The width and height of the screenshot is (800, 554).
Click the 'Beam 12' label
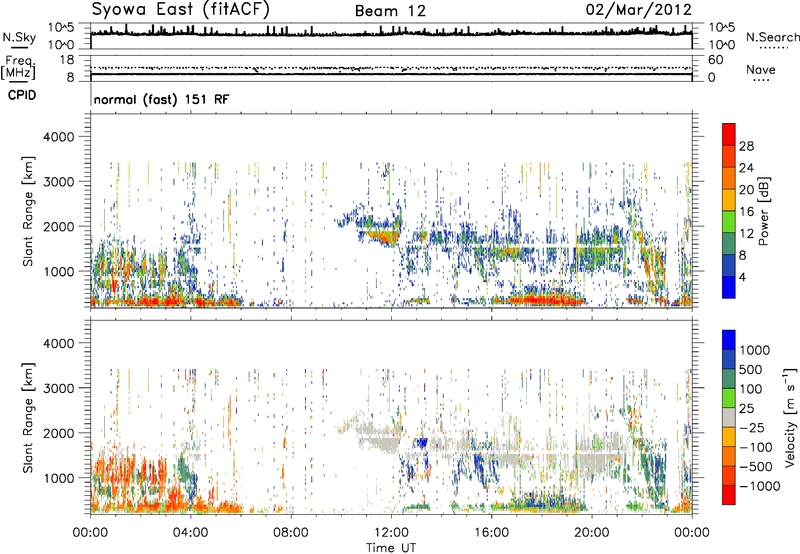(390, 11)
